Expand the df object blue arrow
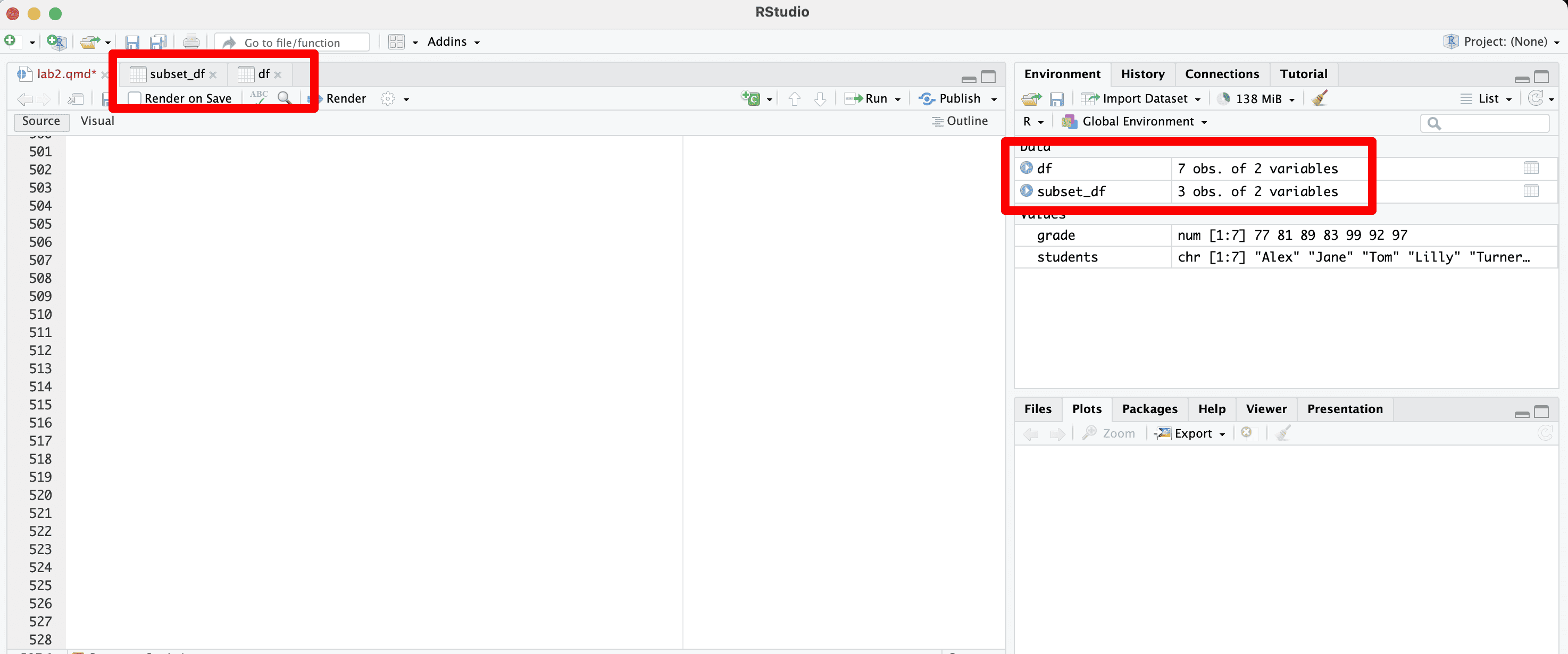Screen dimensions: 1568x654 click(x=1026, y=168)
